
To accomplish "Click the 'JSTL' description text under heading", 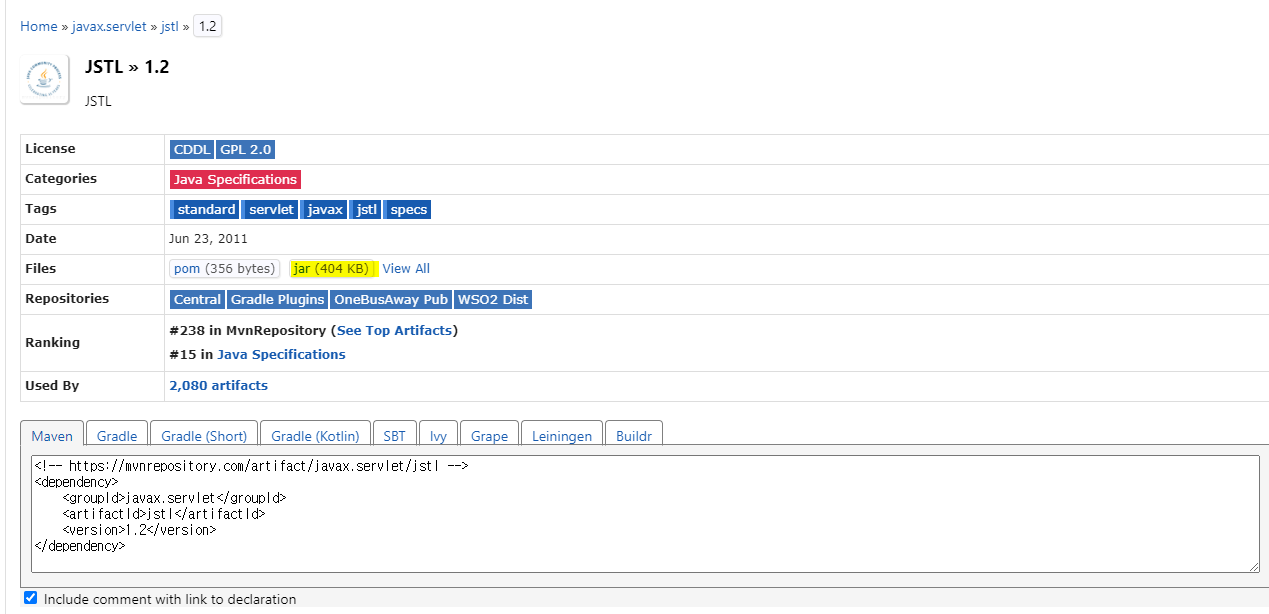I will (x=98, y=101).
